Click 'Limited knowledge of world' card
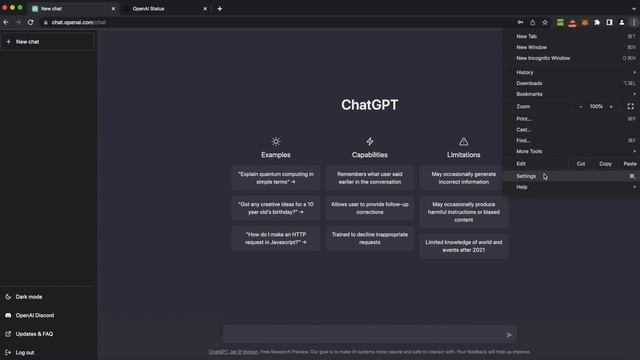This screenshot has height=360, width=640. tap(464, 246)
